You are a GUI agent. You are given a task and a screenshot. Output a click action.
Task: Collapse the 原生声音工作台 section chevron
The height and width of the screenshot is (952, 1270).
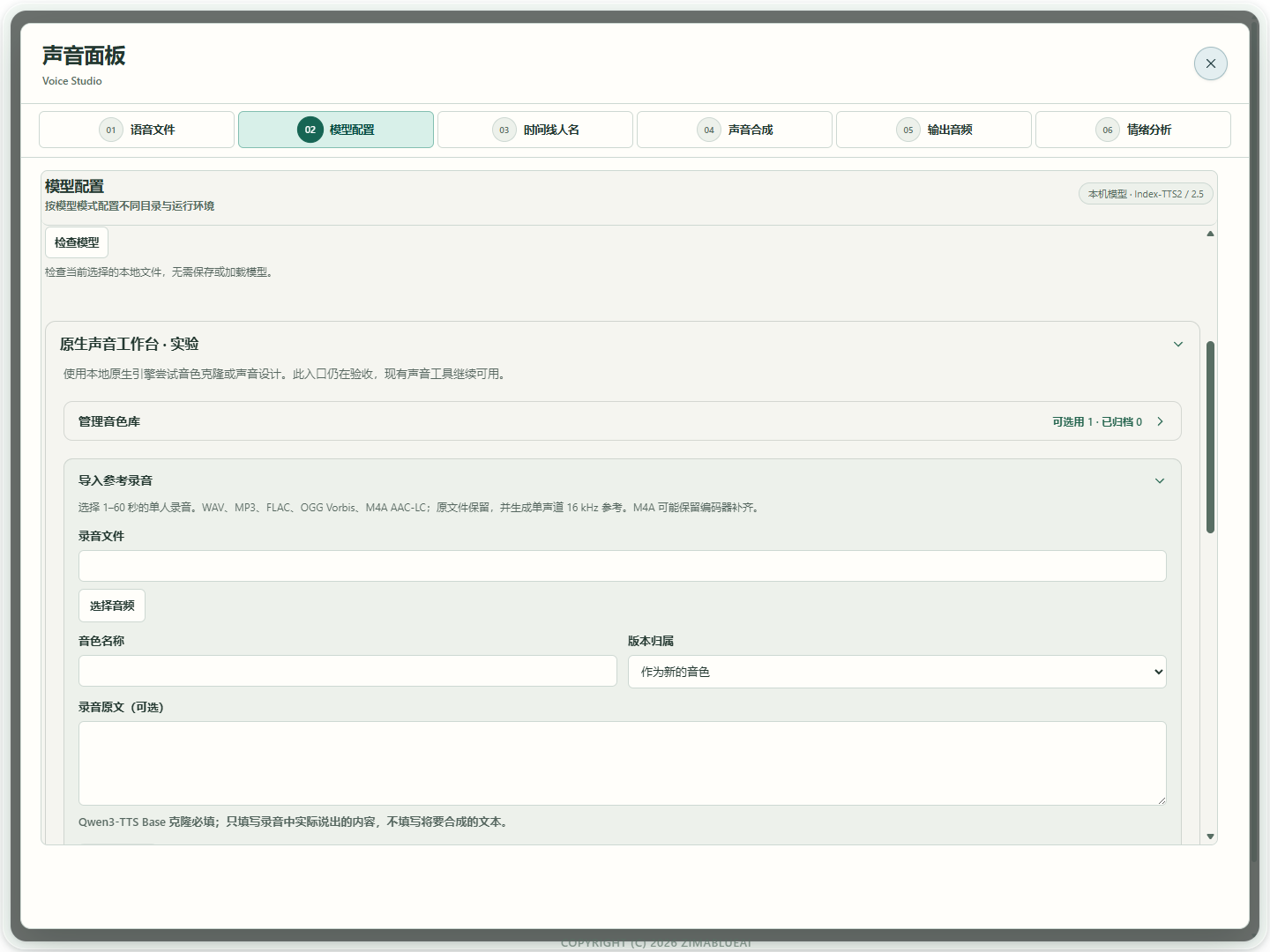pos(1178,345)
